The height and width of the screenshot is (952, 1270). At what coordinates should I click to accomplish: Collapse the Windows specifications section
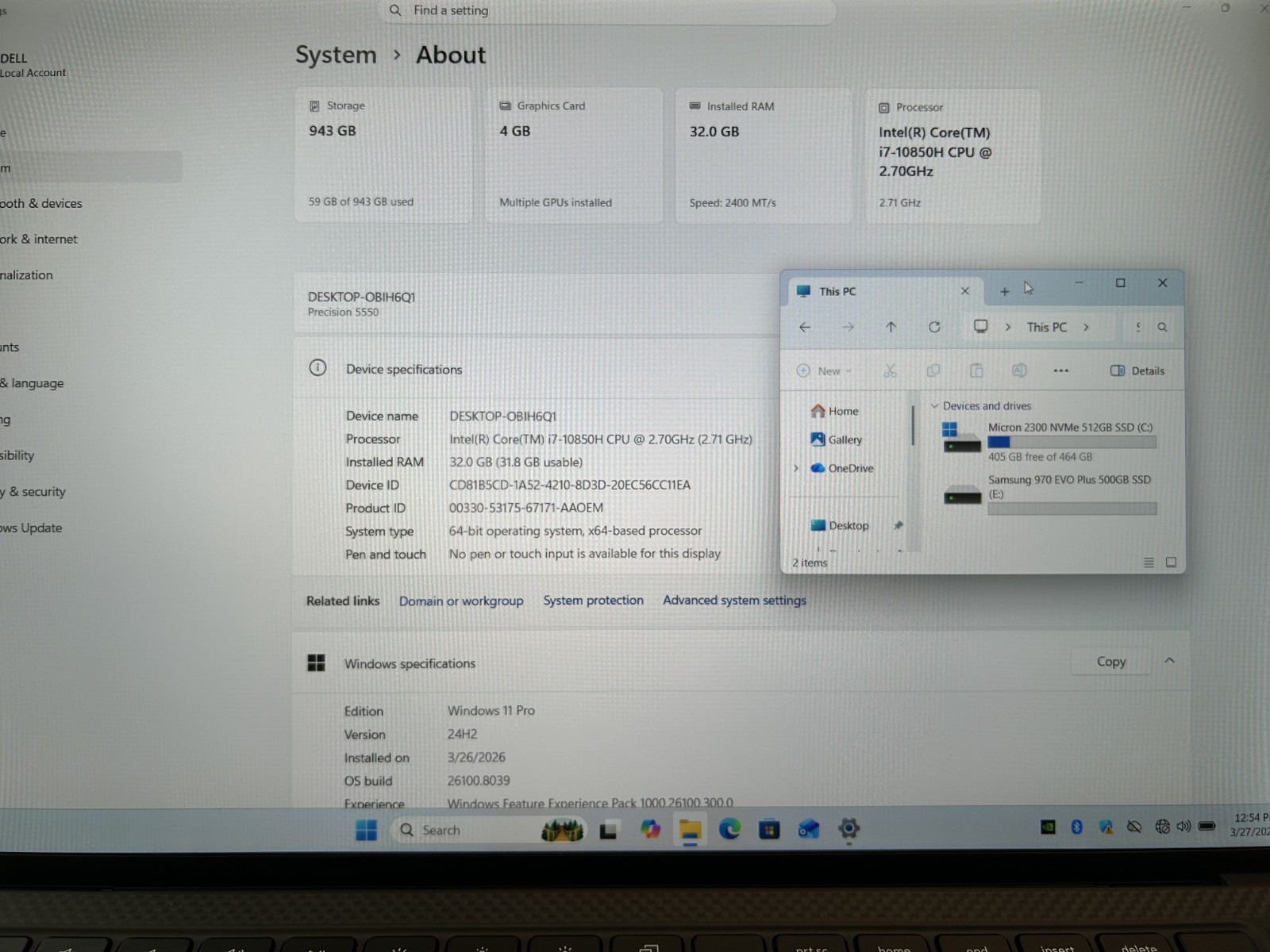[x=1169, y=661]
